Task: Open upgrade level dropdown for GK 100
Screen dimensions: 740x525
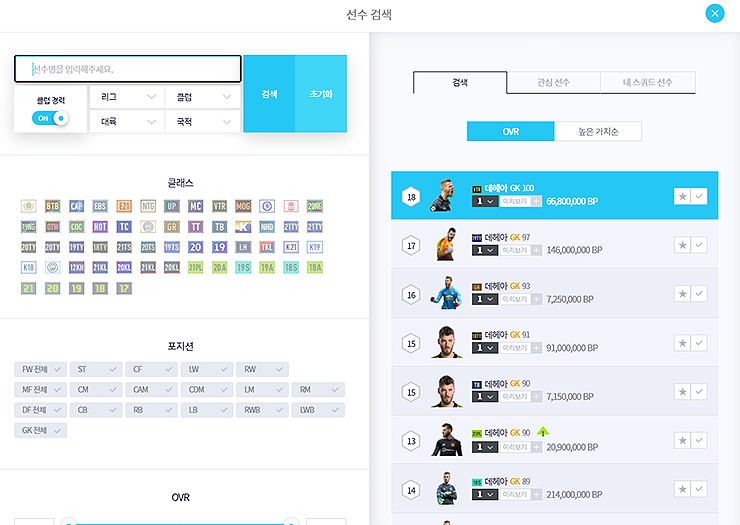Action: click(x=485, y=201)
